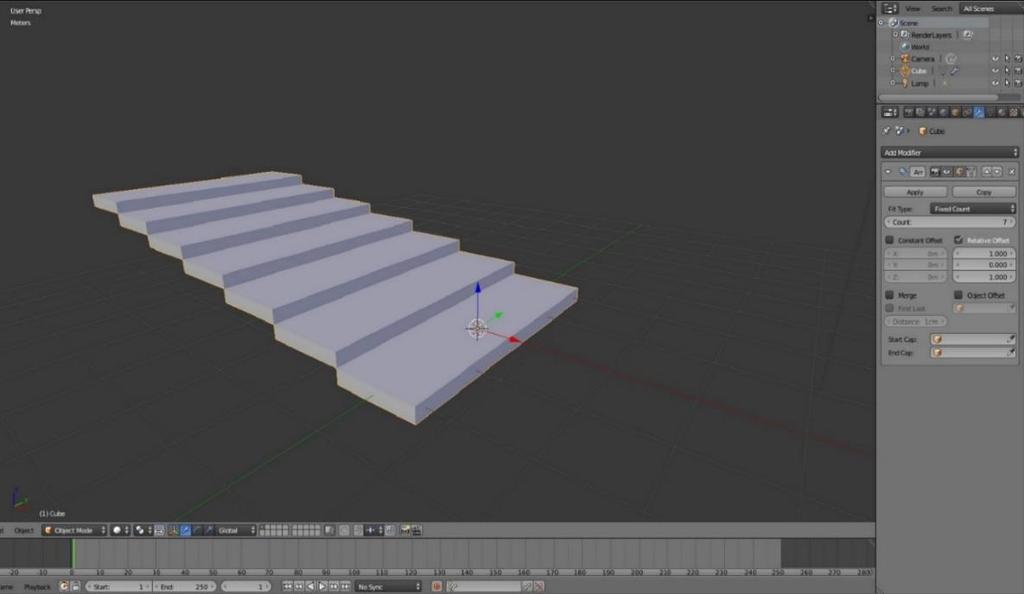
Task: Open the Add Modifier dropdown
Action: click(950, 153)
